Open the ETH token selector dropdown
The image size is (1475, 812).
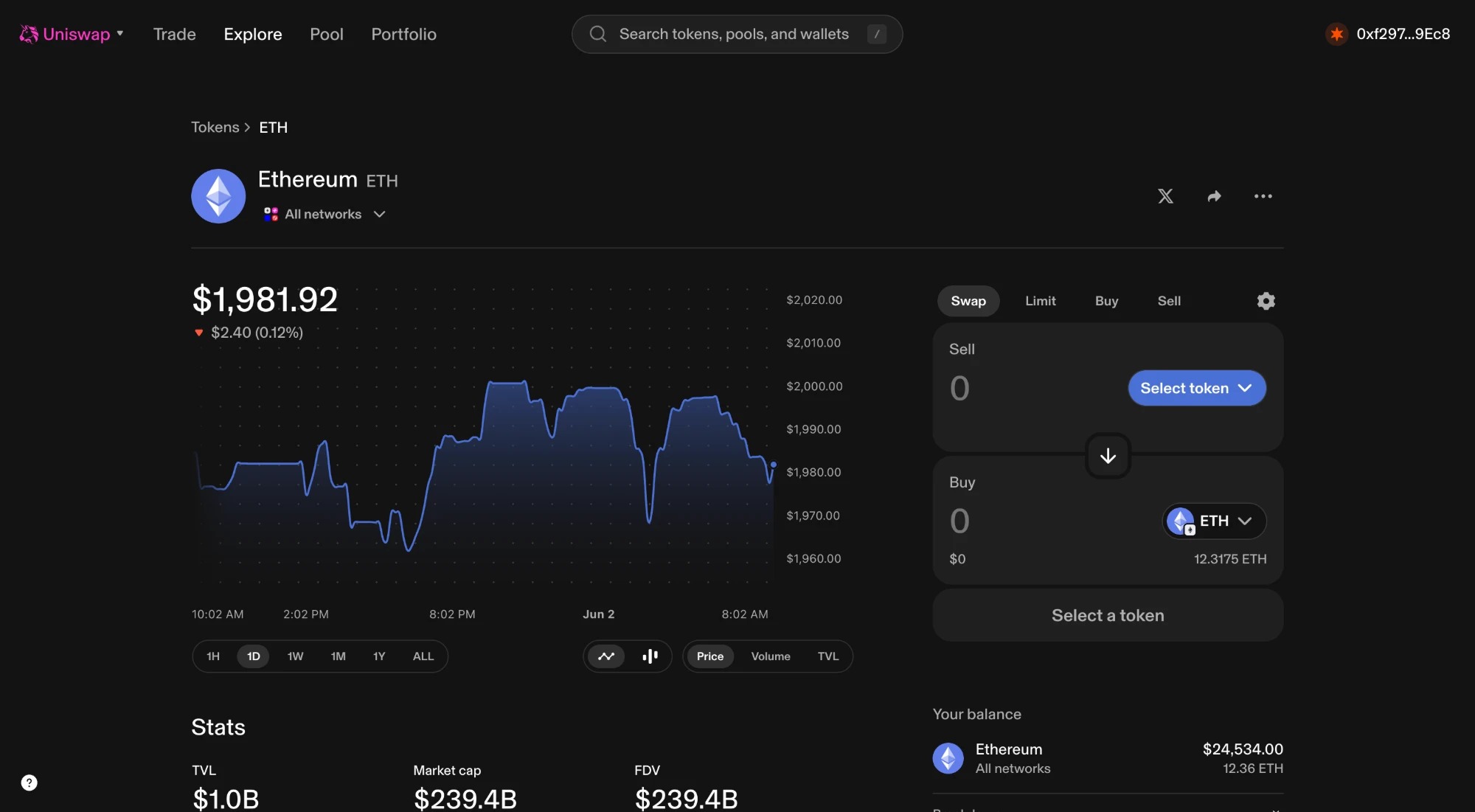[x=1214, y=521]
